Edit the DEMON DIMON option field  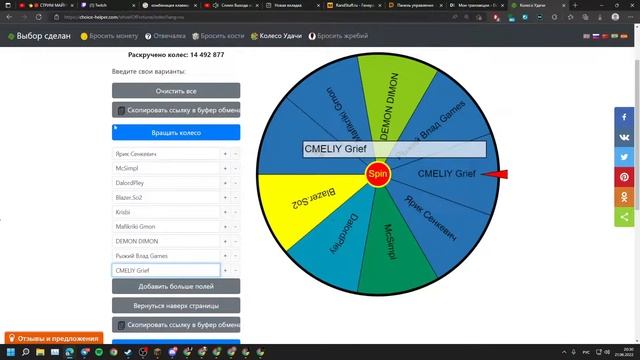pos(166,241)
